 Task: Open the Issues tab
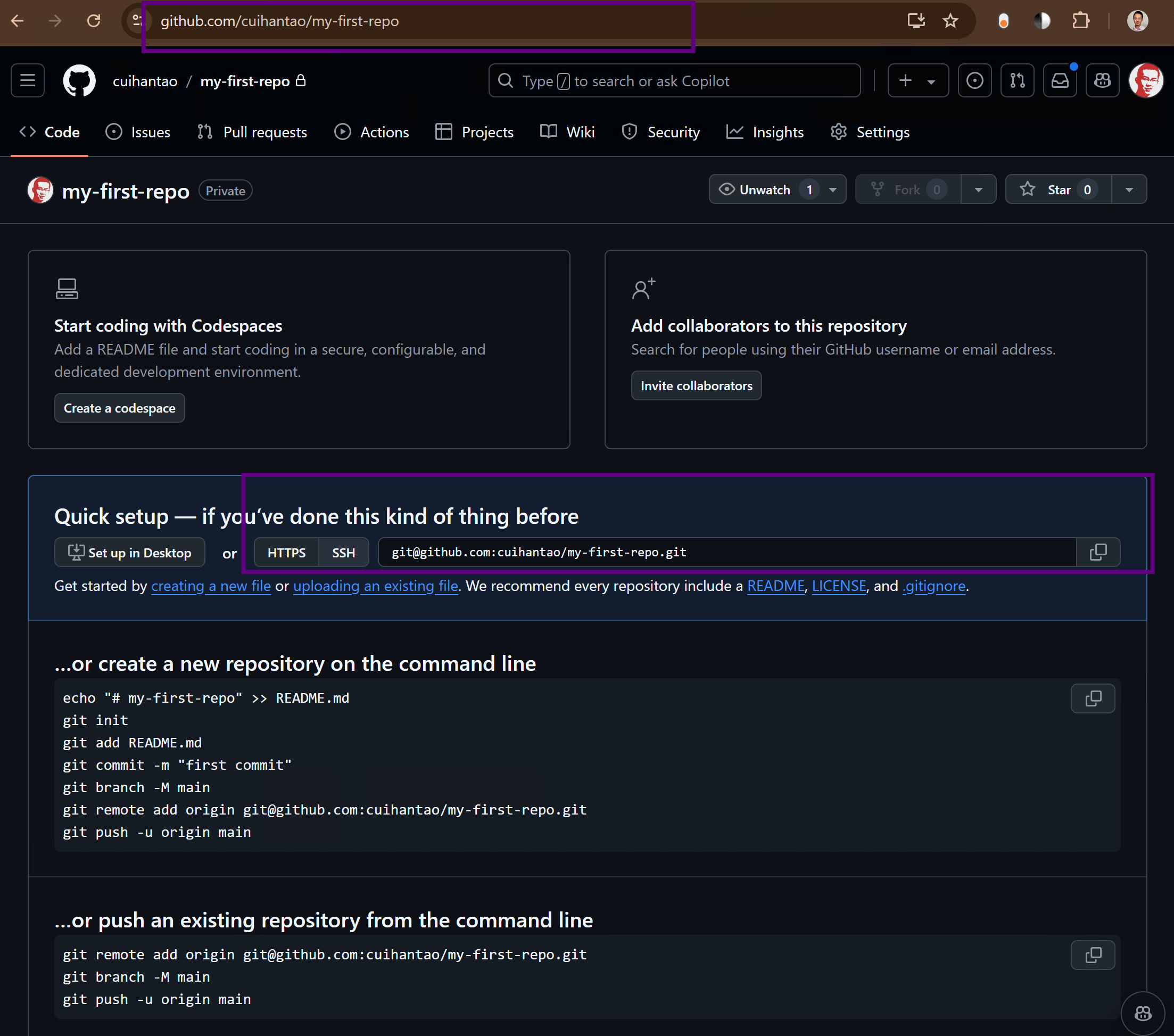point(138,132)
